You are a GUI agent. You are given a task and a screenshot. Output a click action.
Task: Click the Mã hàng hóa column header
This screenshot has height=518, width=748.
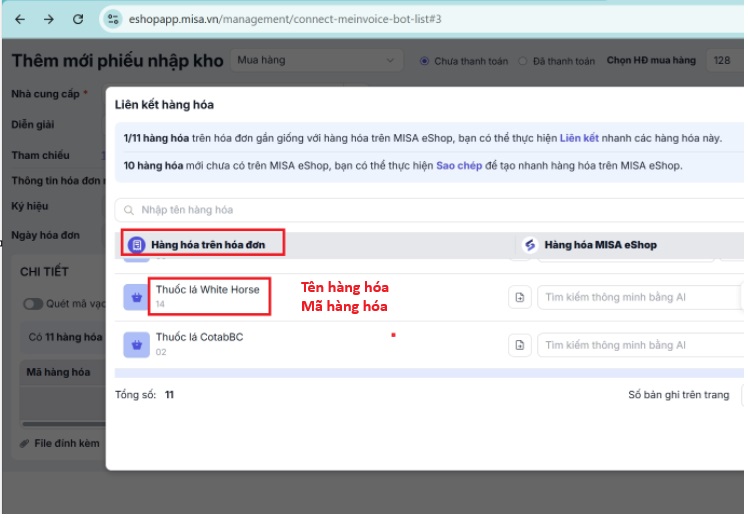[x=58, y=372]
